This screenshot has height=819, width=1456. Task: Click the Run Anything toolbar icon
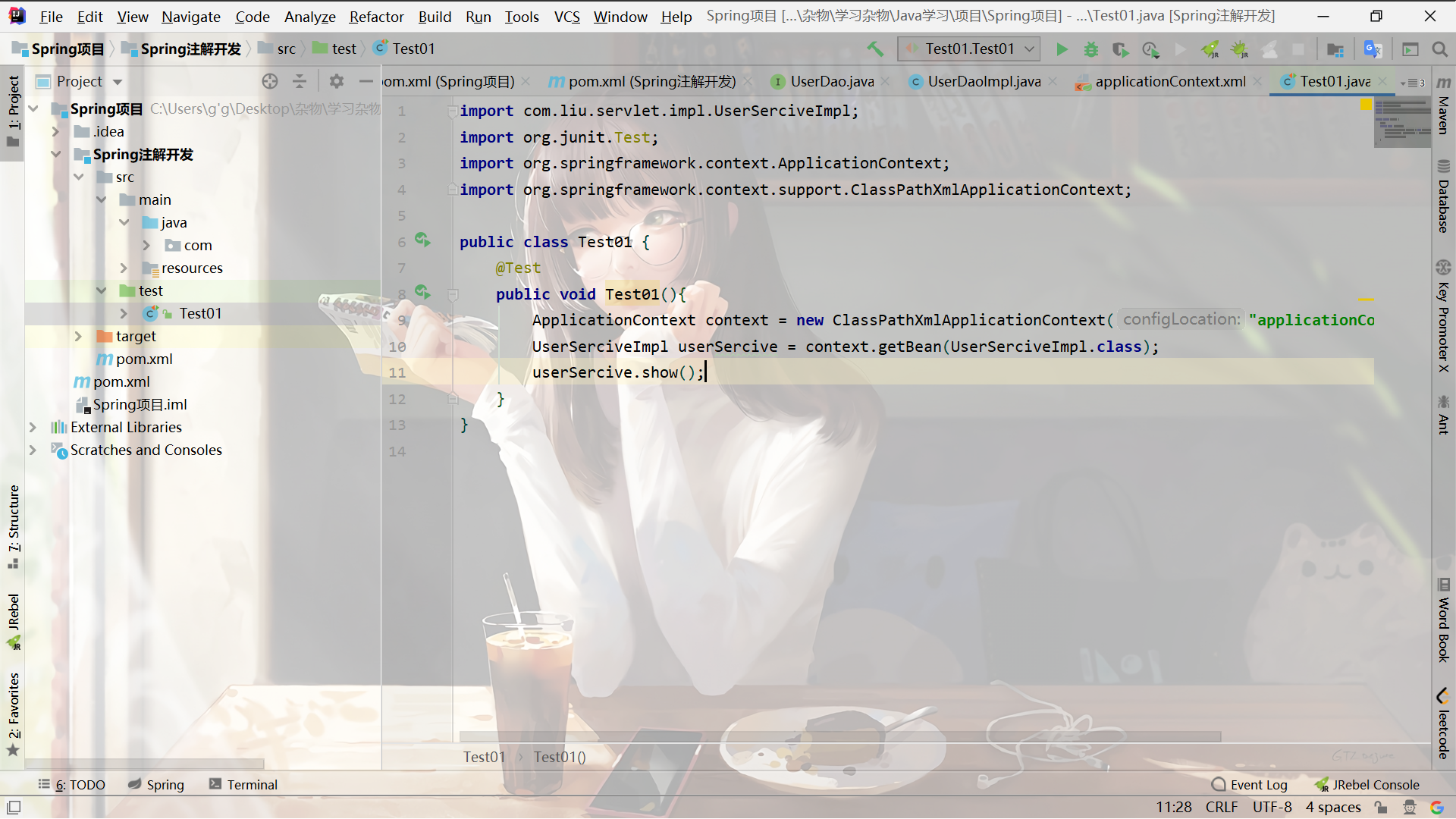click(1410, 49)
